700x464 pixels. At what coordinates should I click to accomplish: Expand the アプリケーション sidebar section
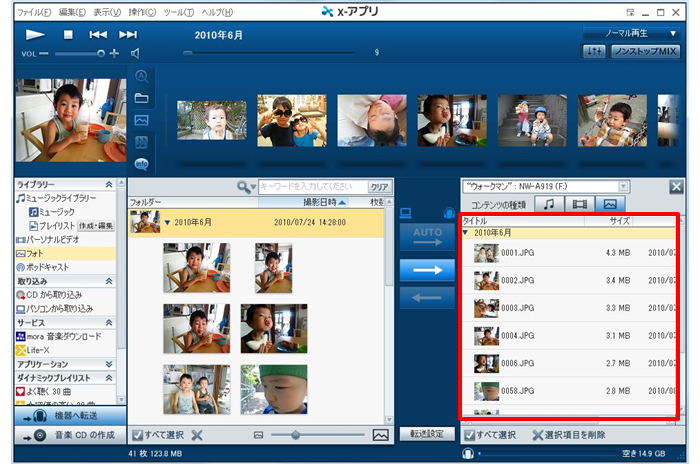(x=107, y=364)
